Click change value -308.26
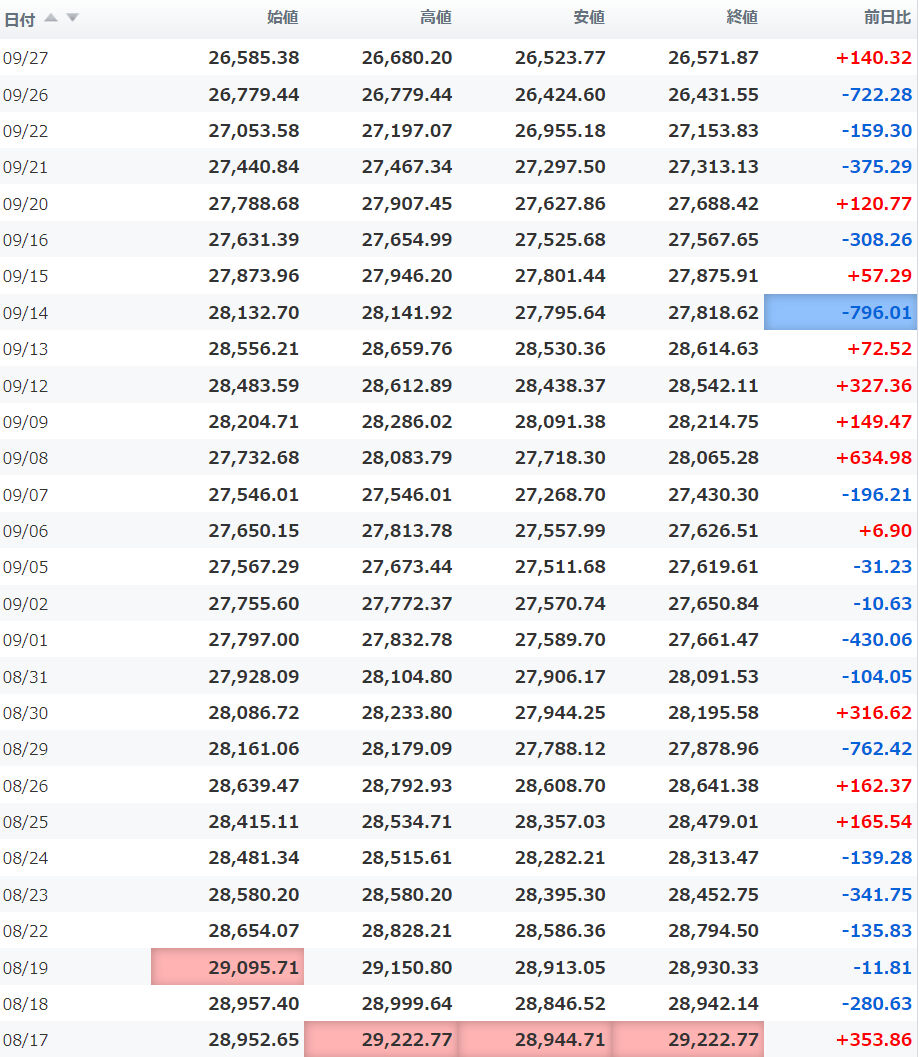Viewport: 919px width, 1057px height. click(x=877, y=239)
